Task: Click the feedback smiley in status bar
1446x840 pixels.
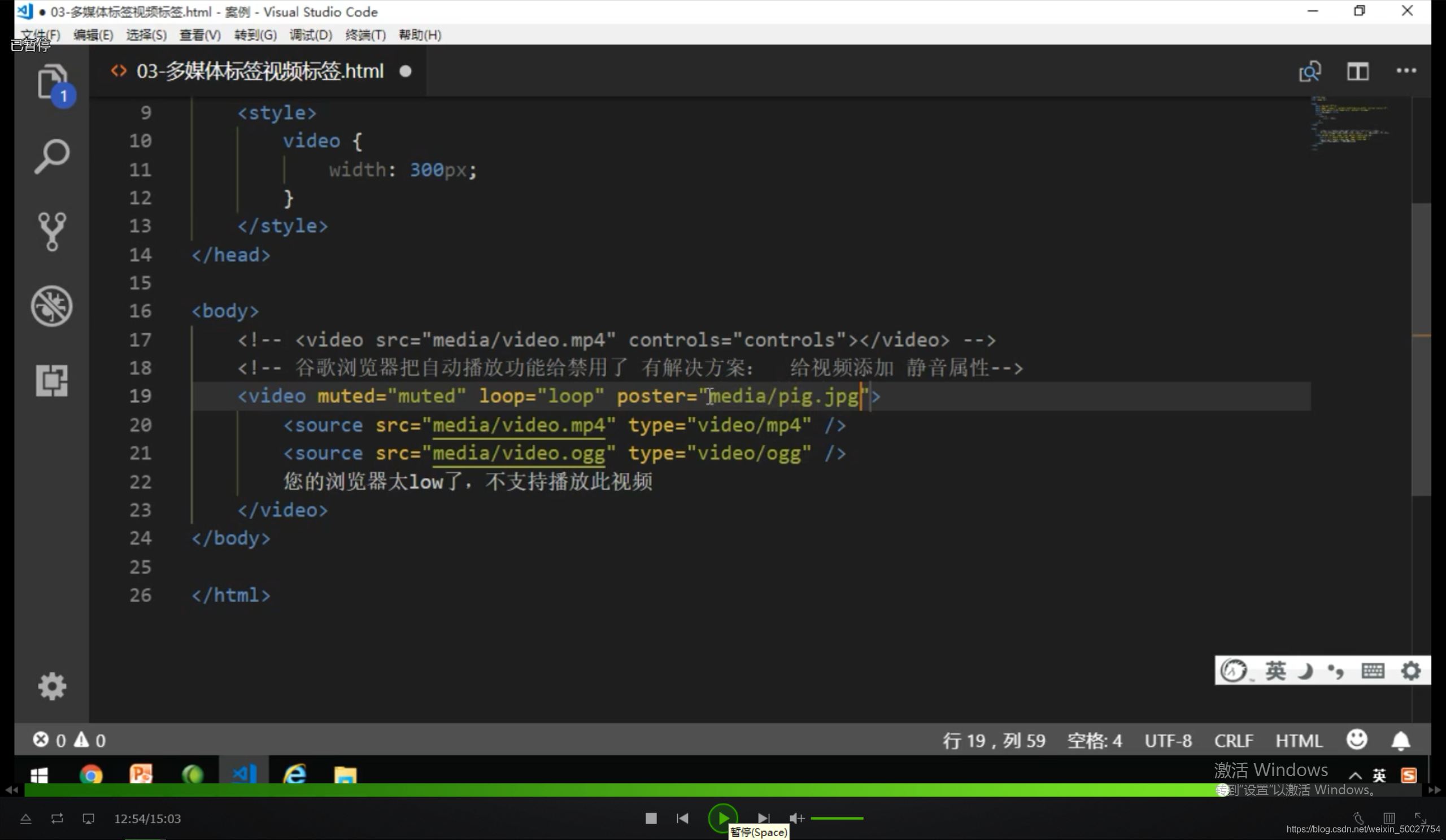Action: 1357,739
